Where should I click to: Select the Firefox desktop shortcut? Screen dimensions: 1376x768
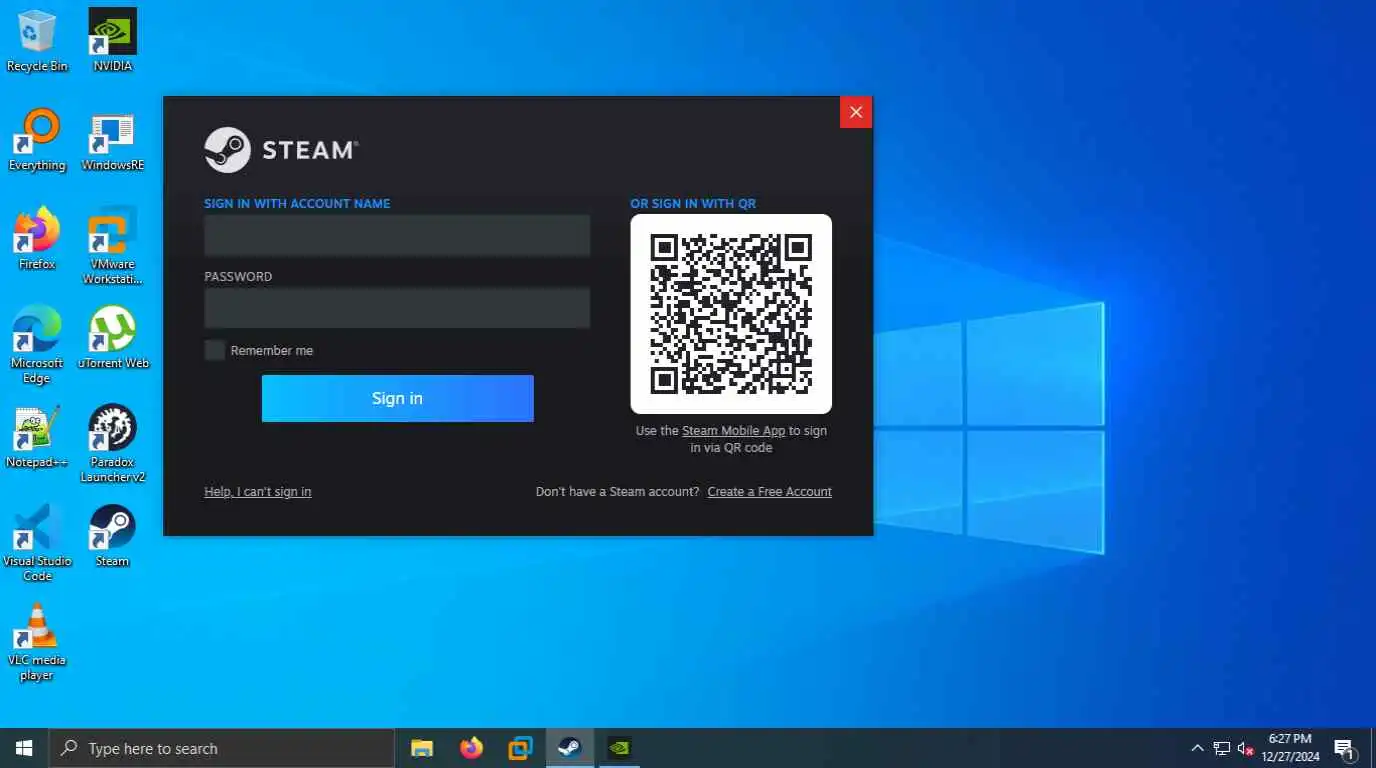[x=37, y=239]
